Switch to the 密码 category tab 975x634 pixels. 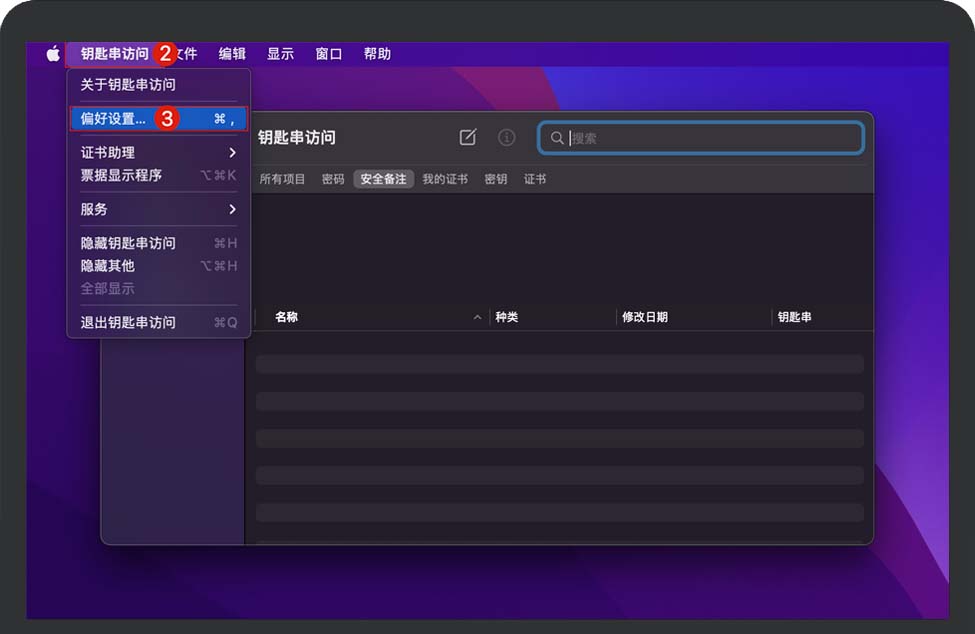331,179
